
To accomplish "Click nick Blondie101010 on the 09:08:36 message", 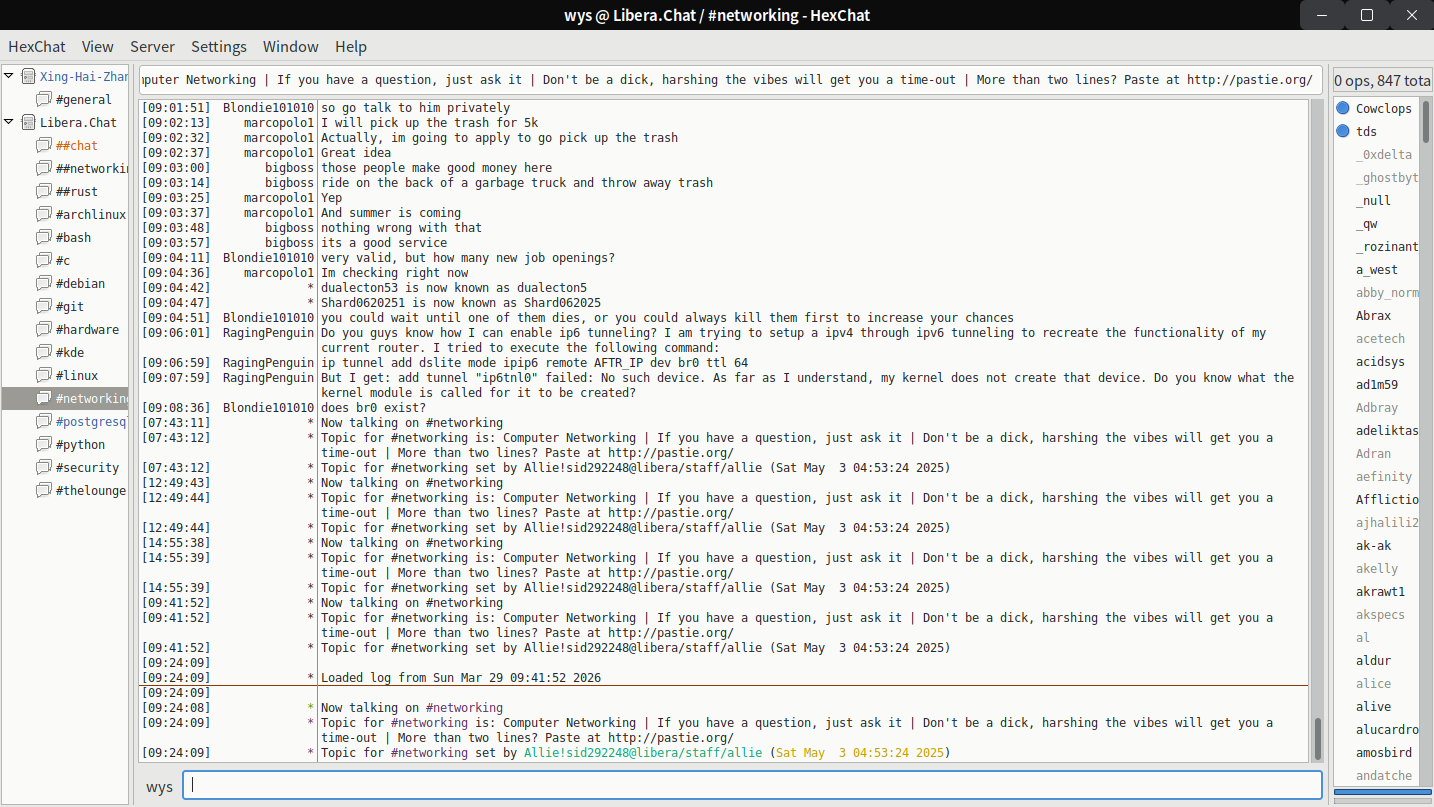I will pyautogui.click(x=268, y=408).
